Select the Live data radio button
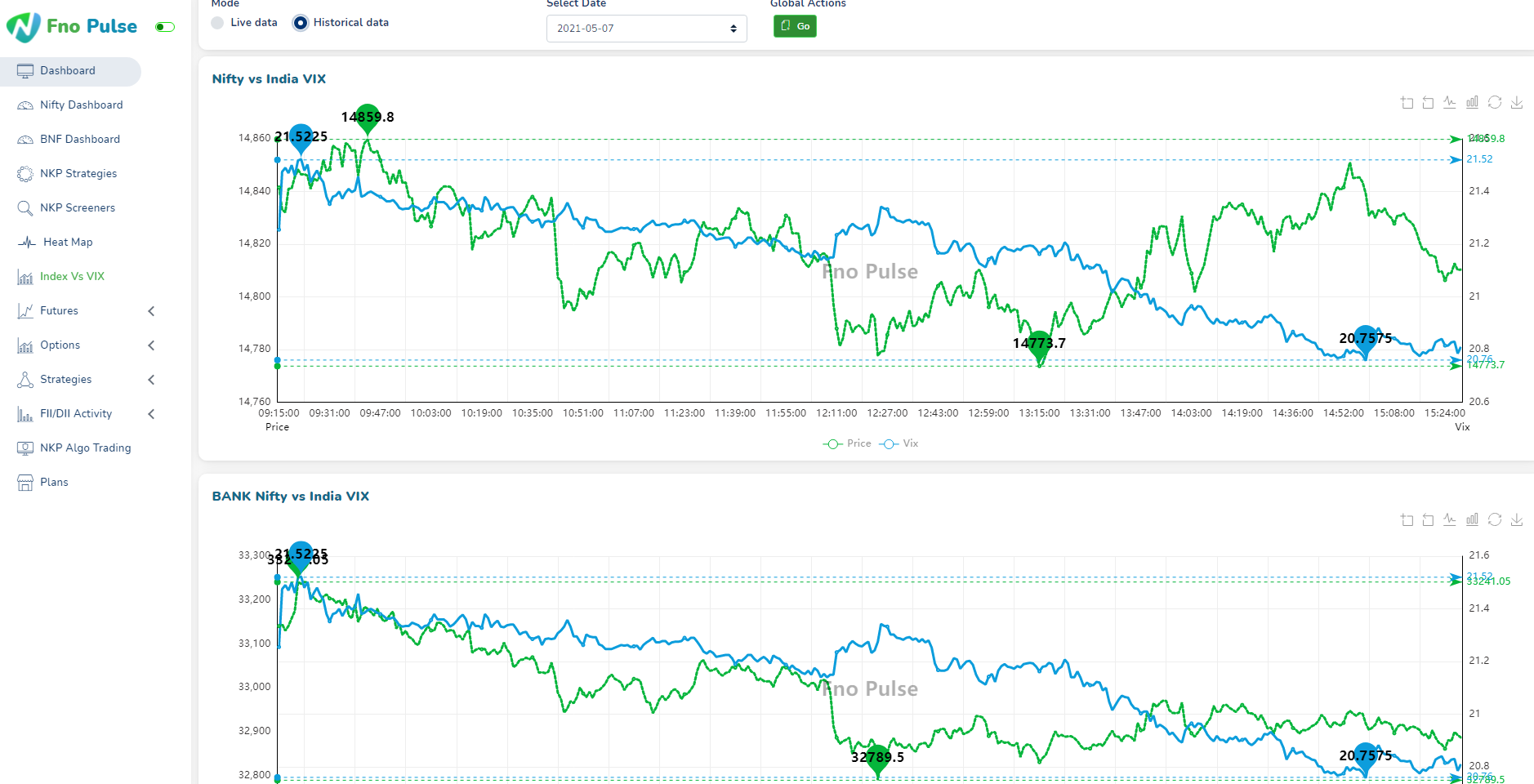This screenshot has height=784, width=1534. [217, 23]
